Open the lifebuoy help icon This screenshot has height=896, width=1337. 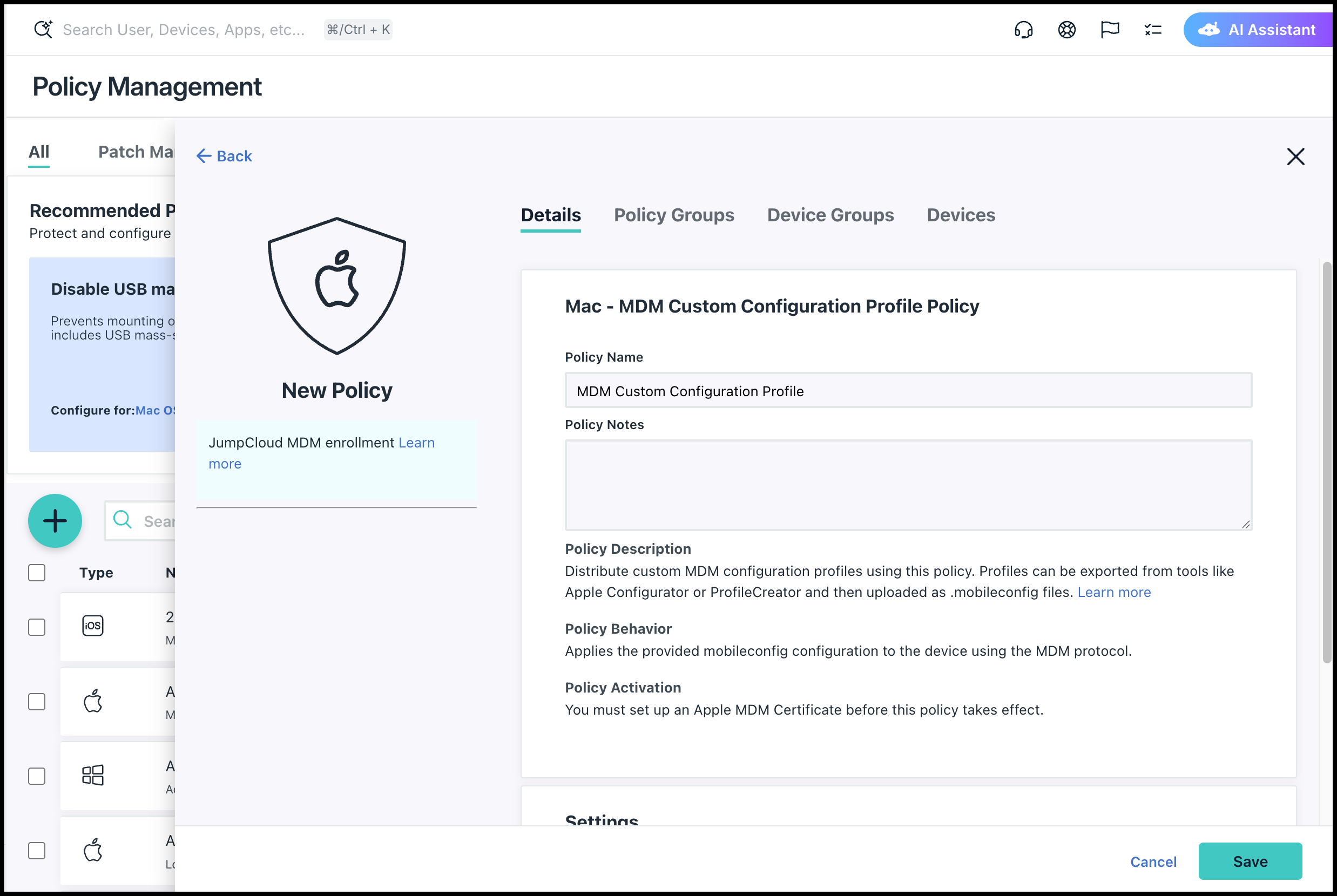[x=1066, y=30]
